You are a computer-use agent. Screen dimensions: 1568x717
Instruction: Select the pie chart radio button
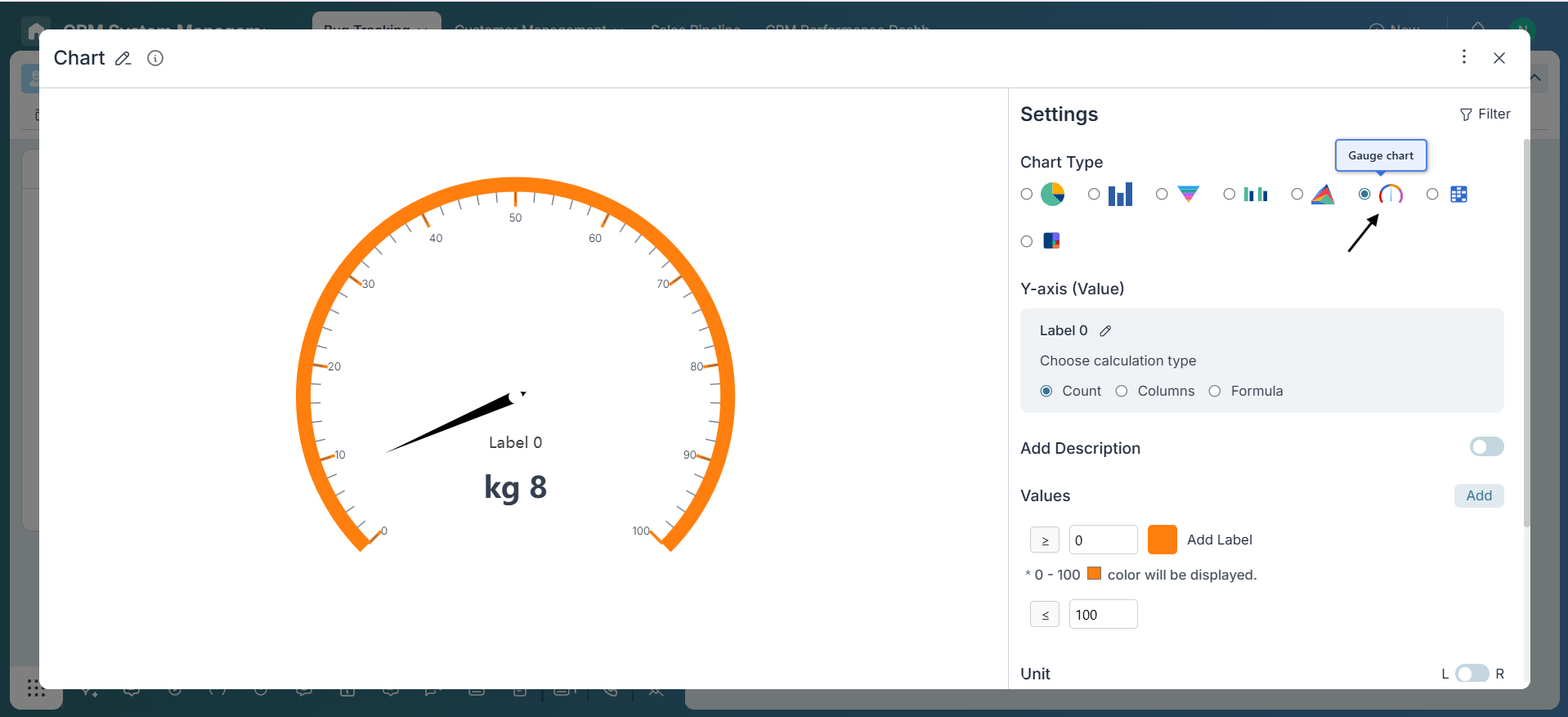pos(1027,194)
